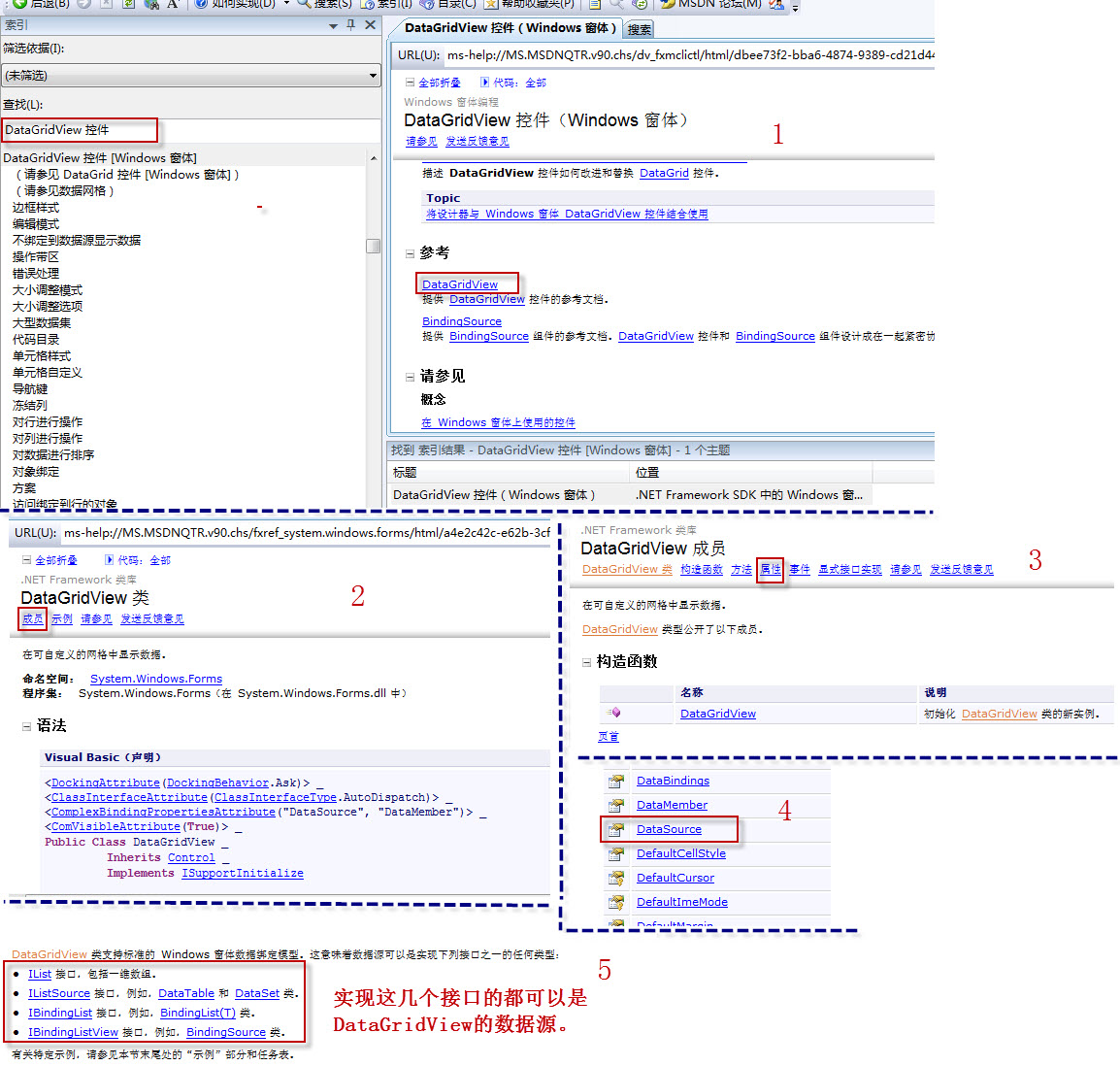
Task: Select index entry '大型数据集'
Action: [42, 322]
